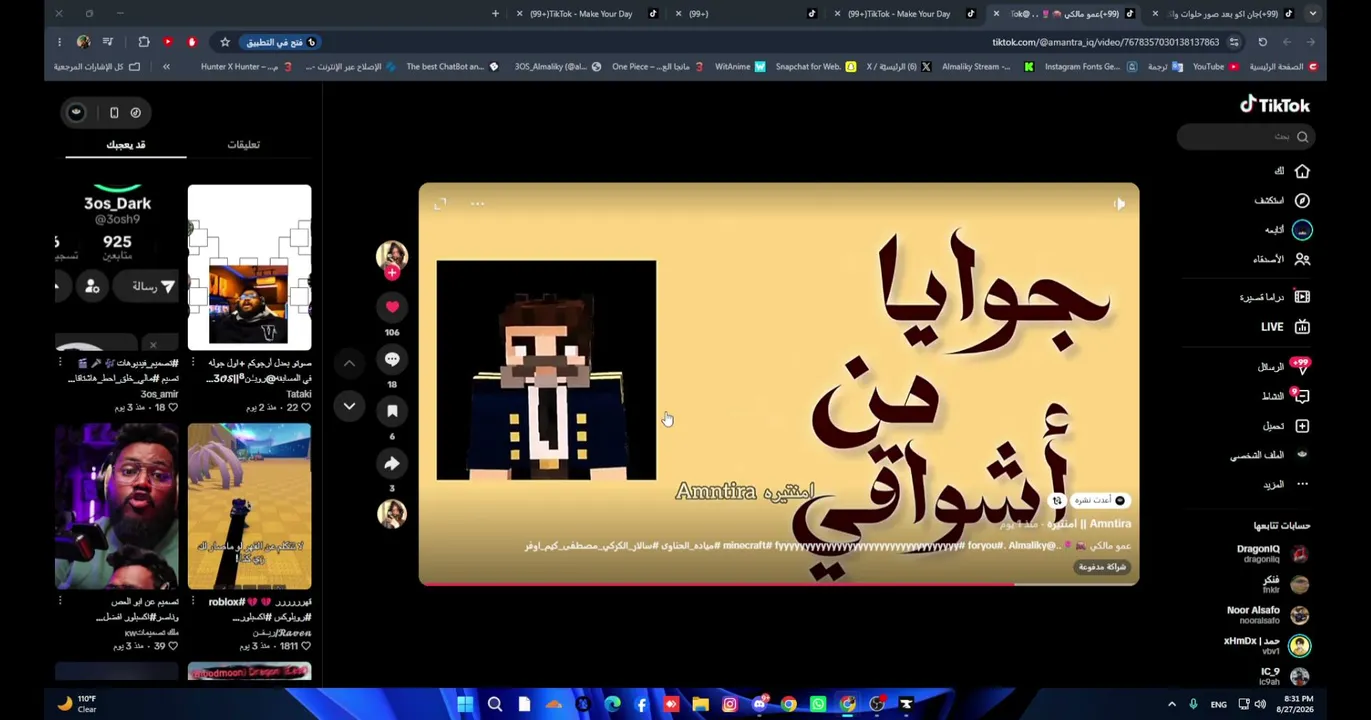
Task: Open the Chrome extensions puzzle icon
Action: point(144,42)
